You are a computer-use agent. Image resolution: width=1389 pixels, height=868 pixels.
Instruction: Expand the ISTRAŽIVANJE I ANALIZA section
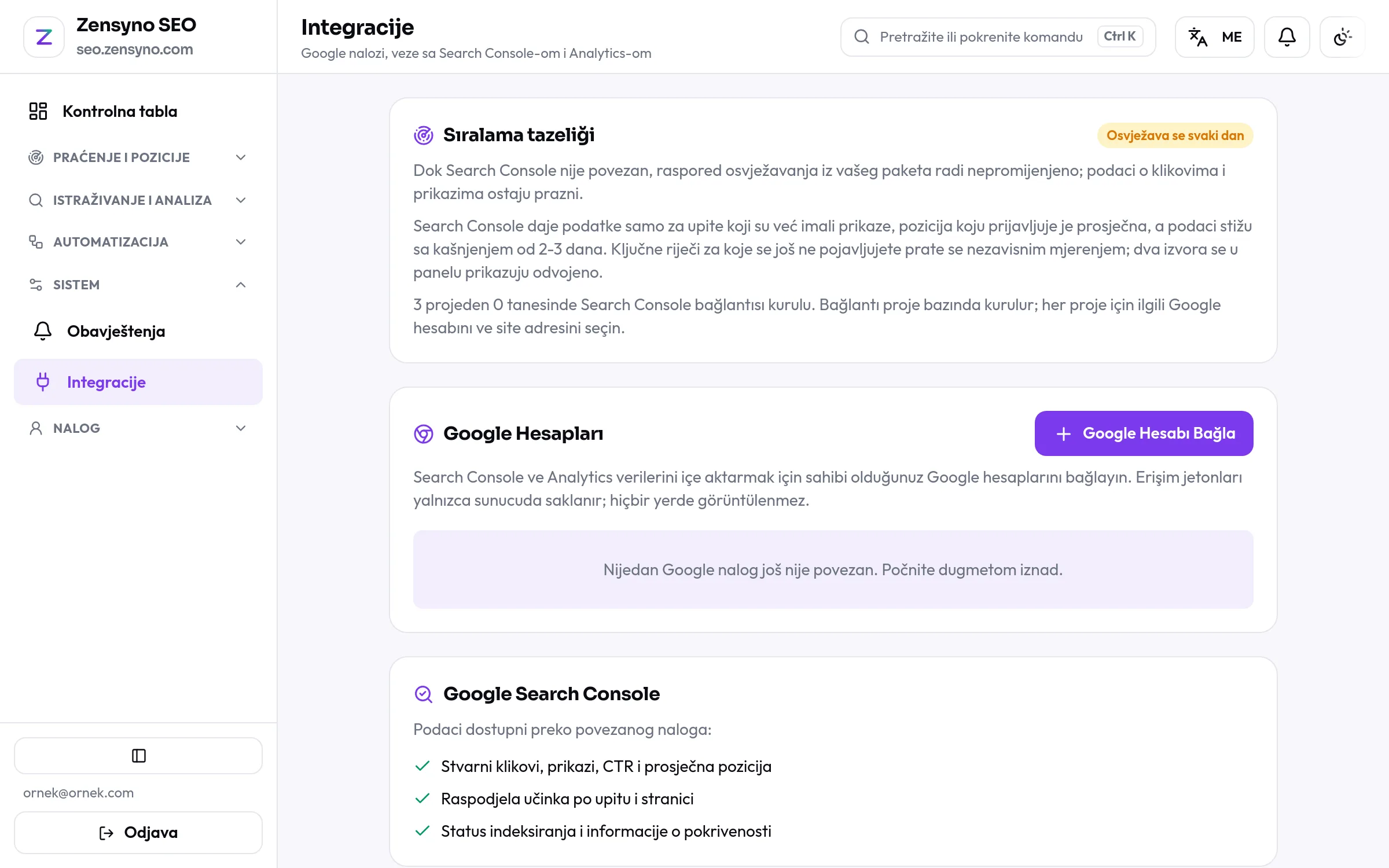(x=138, y=200)
